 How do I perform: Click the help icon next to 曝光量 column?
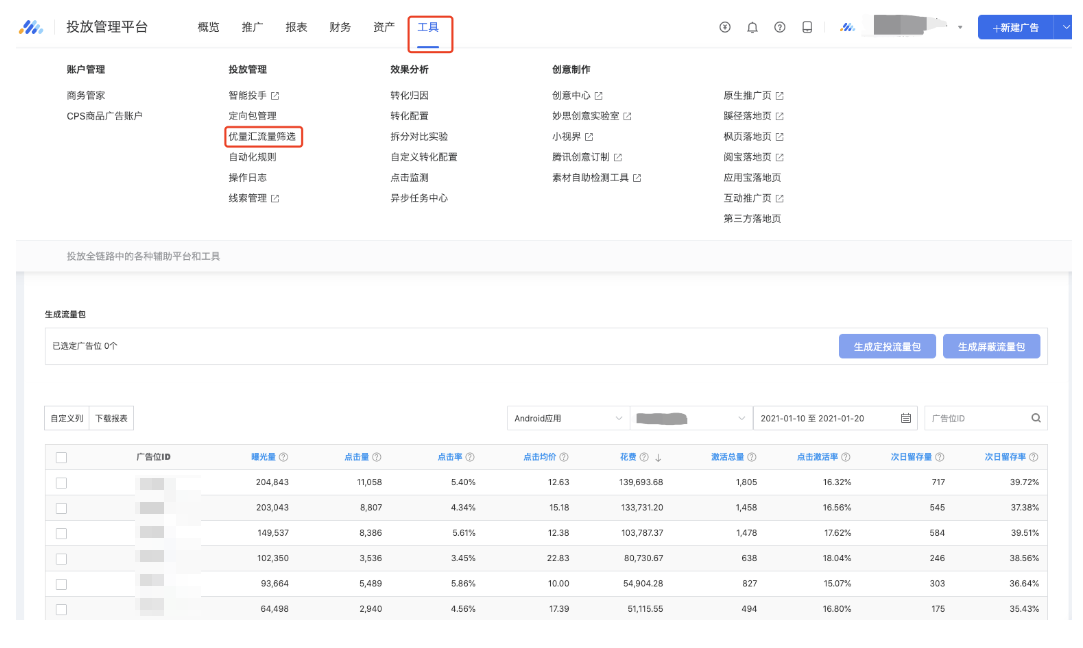click(x=283, y=457)
